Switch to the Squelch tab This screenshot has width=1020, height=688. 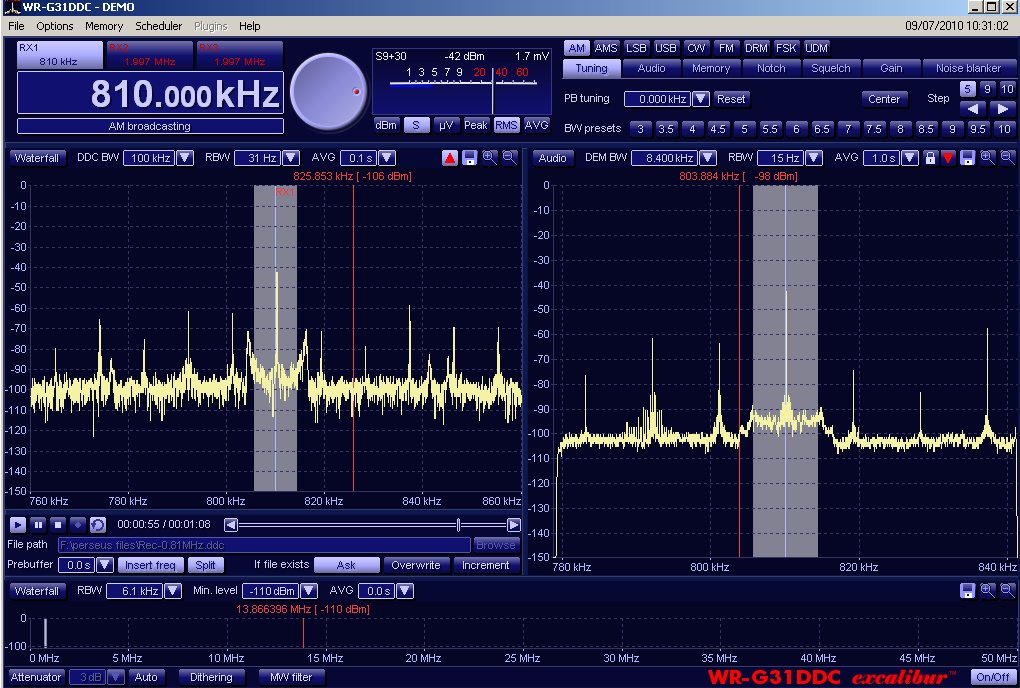tap(831, 68)
